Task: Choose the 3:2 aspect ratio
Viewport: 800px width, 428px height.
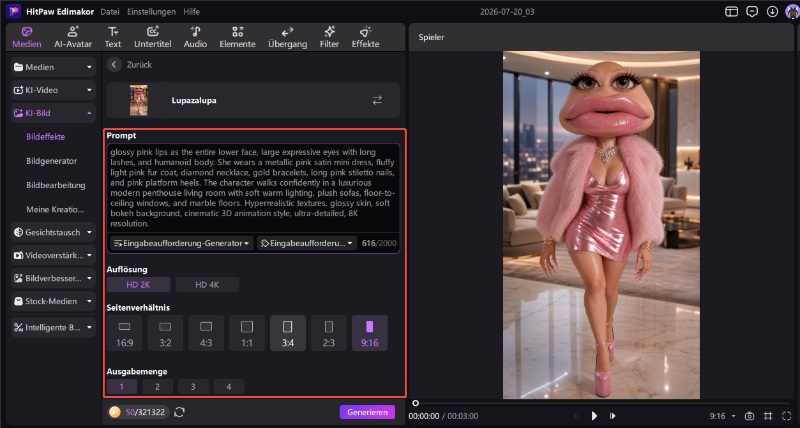Action: tap(165, 333)
